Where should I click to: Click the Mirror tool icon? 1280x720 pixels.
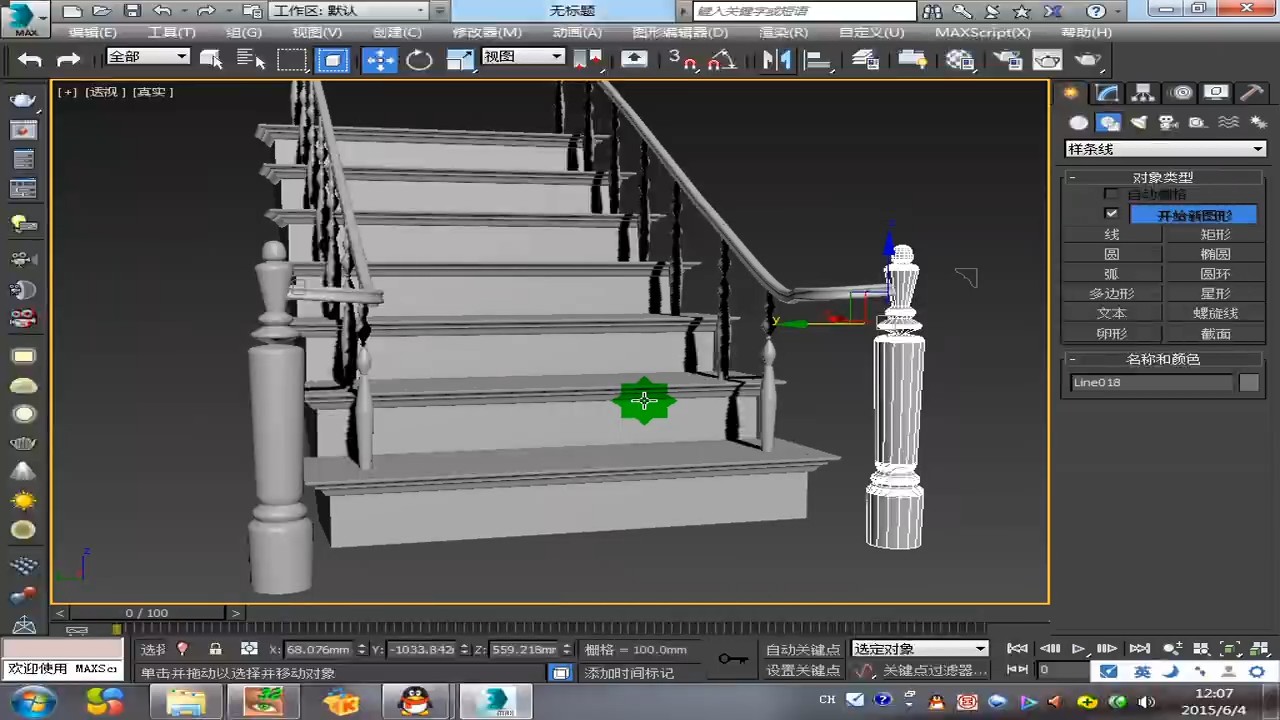[x=775, y=59]
